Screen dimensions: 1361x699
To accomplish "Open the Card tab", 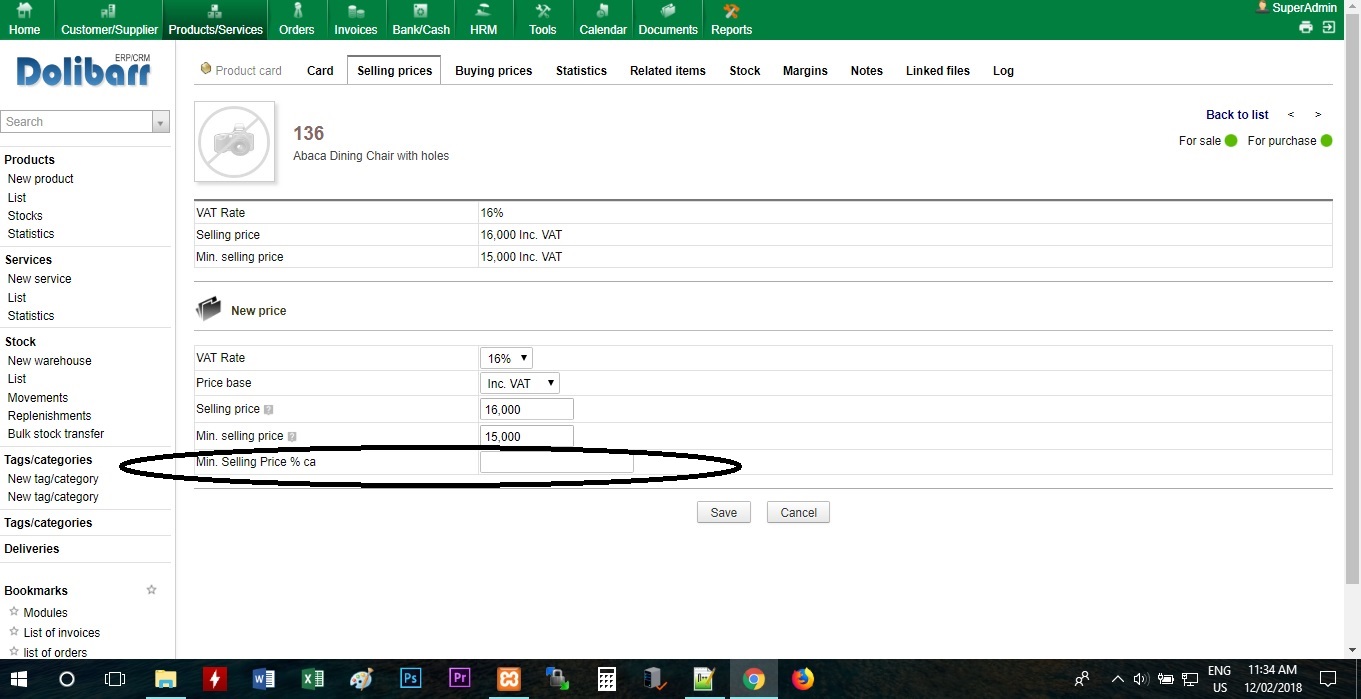I will (x=320, y=71).
